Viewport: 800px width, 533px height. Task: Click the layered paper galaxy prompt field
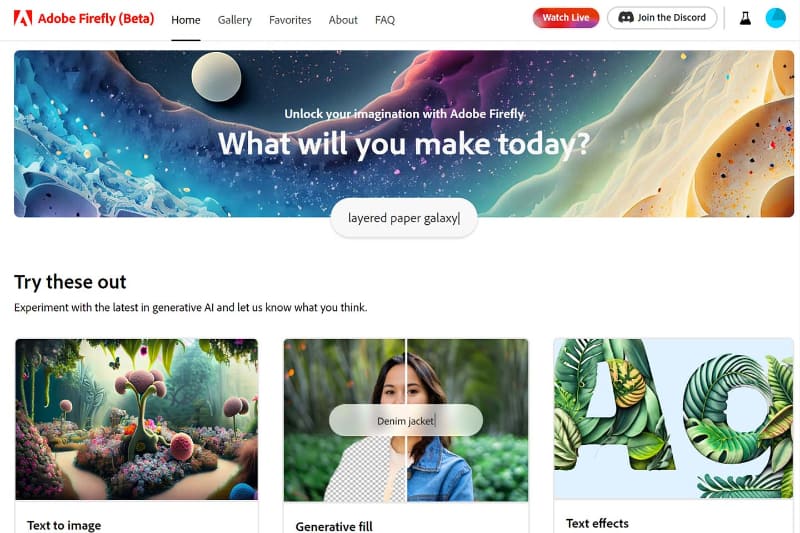(x=404, y=218)
